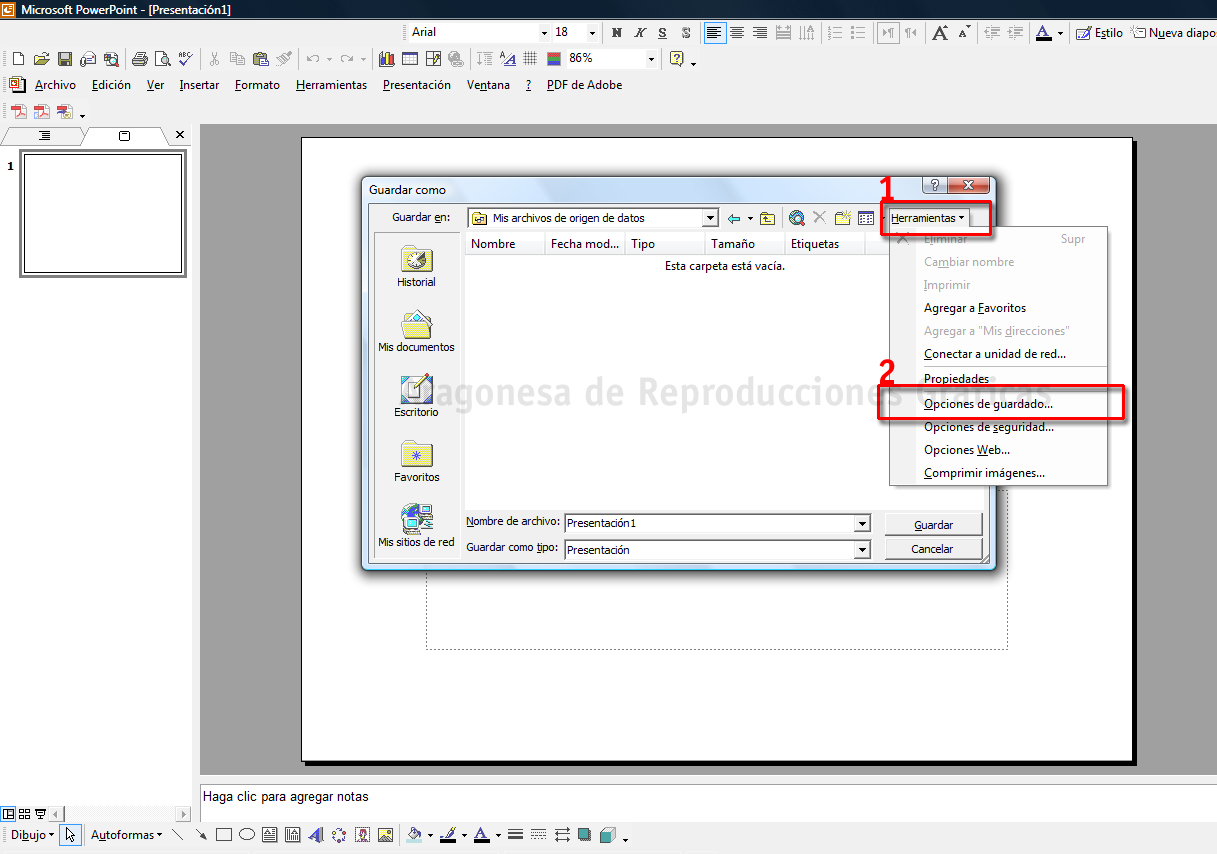Open the font name Arial dropdown
Screen dimensions: 1217x854
[544, 33]
